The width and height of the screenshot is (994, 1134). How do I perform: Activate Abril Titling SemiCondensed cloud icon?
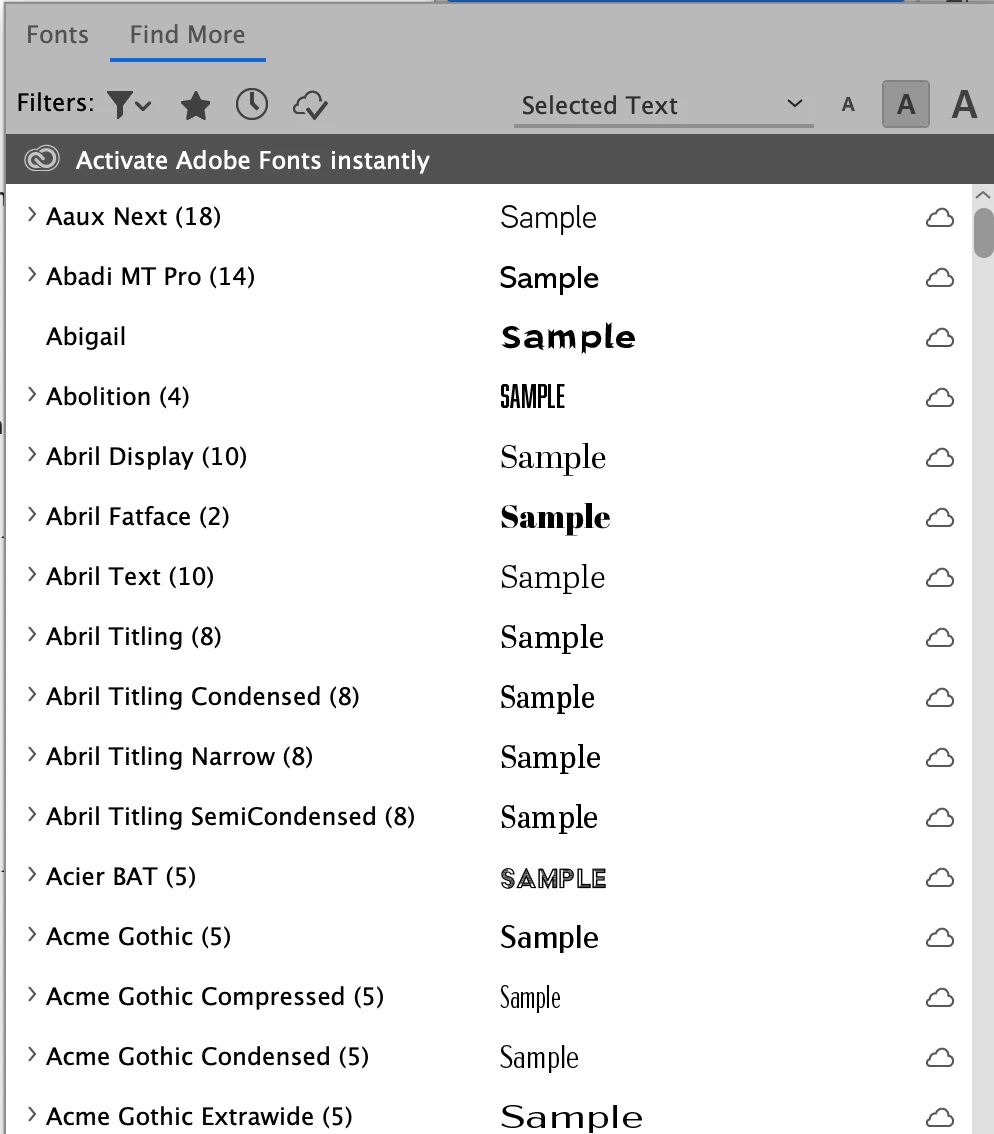pyautogui.click(x=940, y=818)
